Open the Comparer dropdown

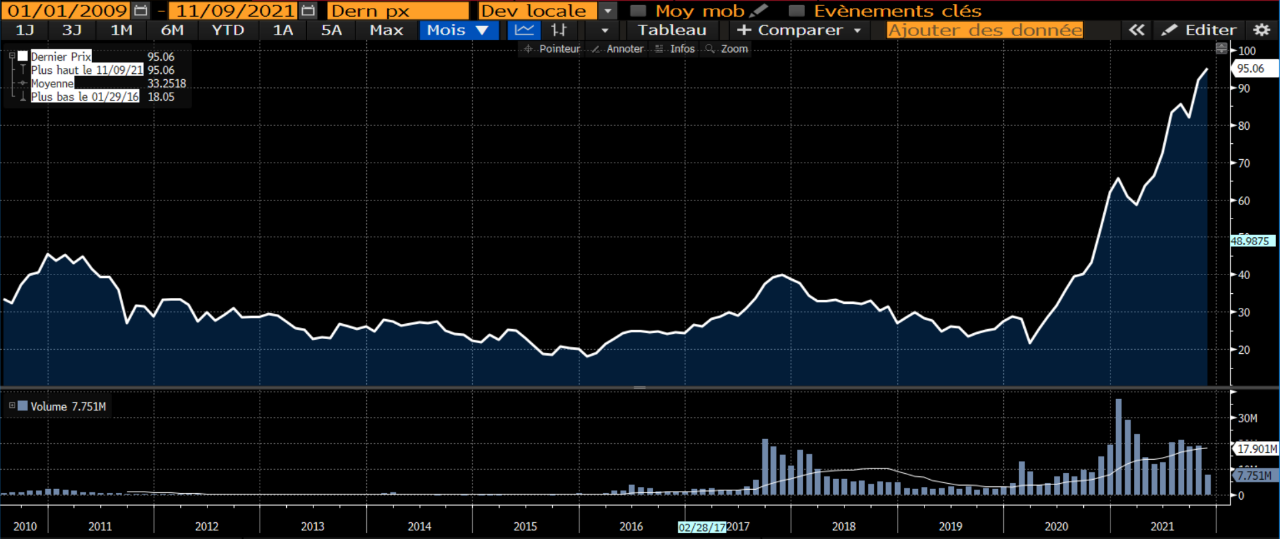(798, 30)
